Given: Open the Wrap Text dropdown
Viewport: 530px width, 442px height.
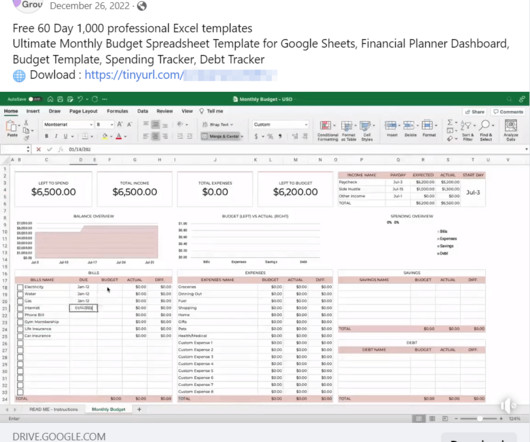Looking at the screenshot, I should point(232,124).
